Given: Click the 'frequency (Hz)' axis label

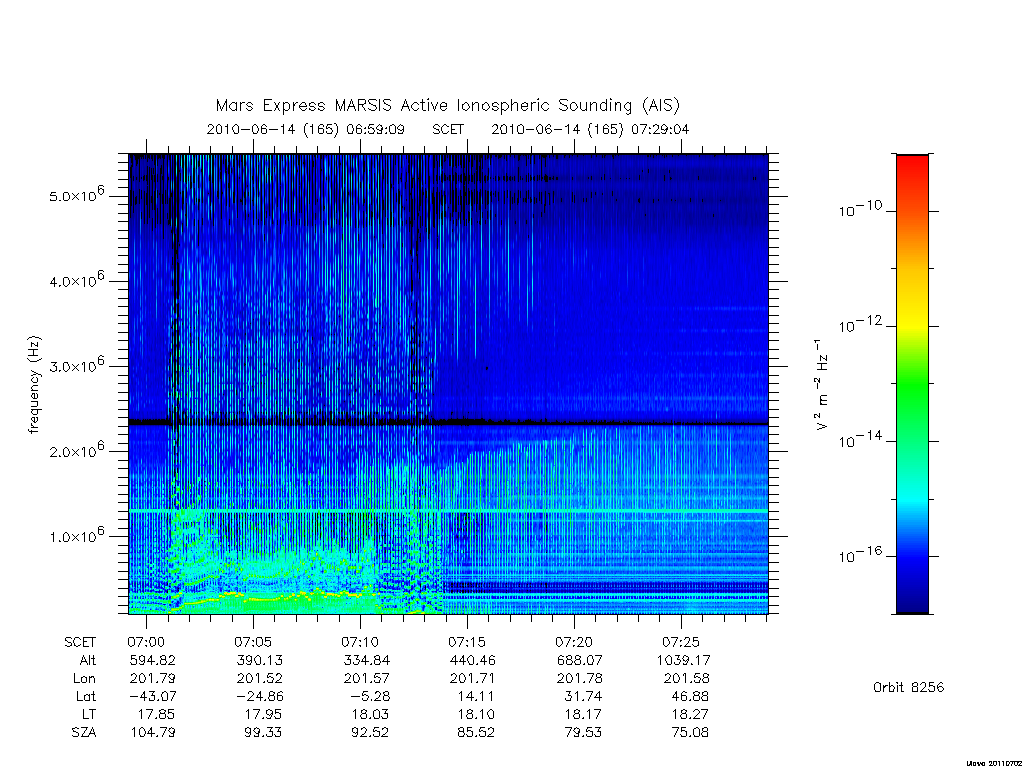Looking at the screenshot, I should tap(34, 385).
